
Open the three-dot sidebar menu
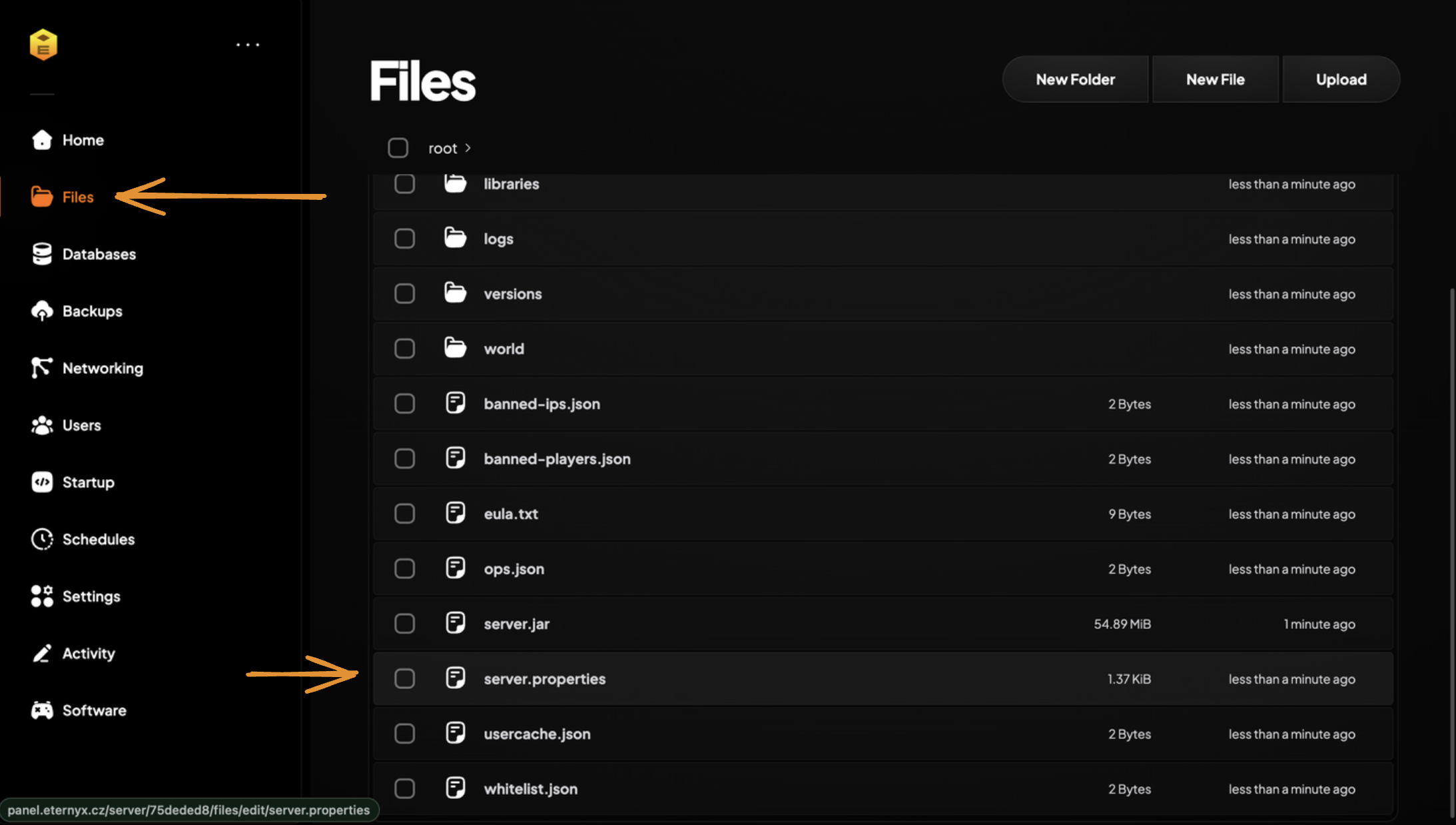(248, 45)
